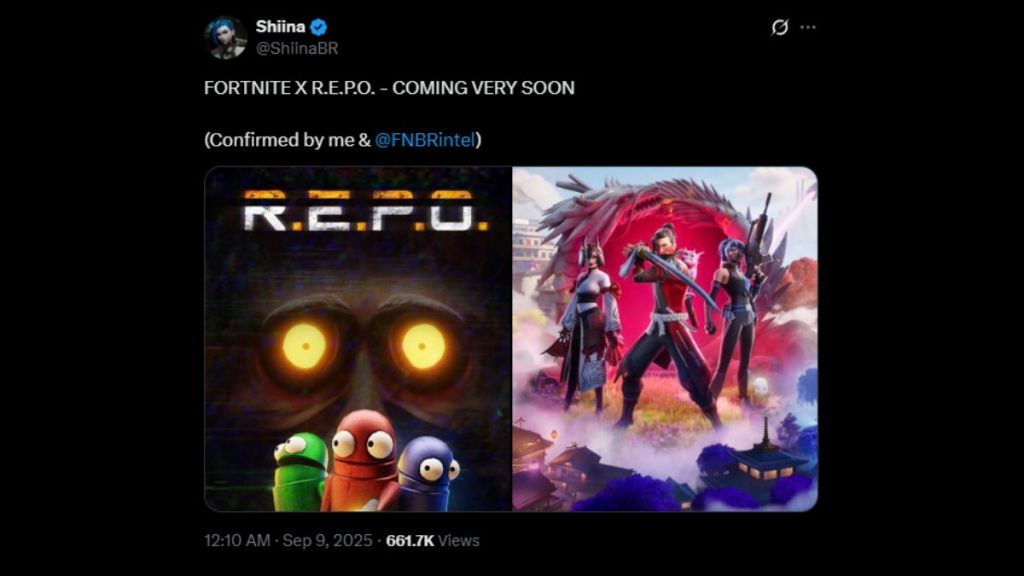1024x576 pixels.
Task: Open the 661.7K Views count
Action: pyautogui.click(x=432, y=541)
